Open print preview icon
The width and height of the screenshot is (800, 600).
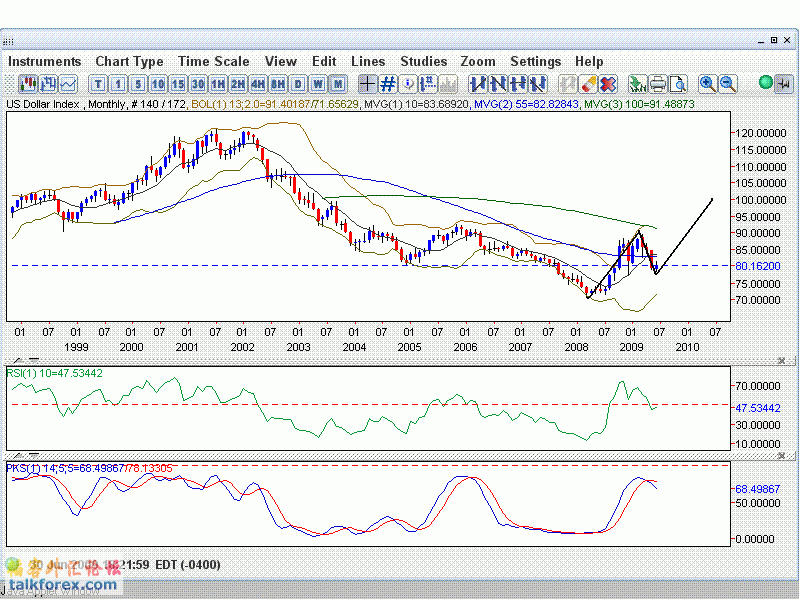pyautogui.click(x=678, y=84)
